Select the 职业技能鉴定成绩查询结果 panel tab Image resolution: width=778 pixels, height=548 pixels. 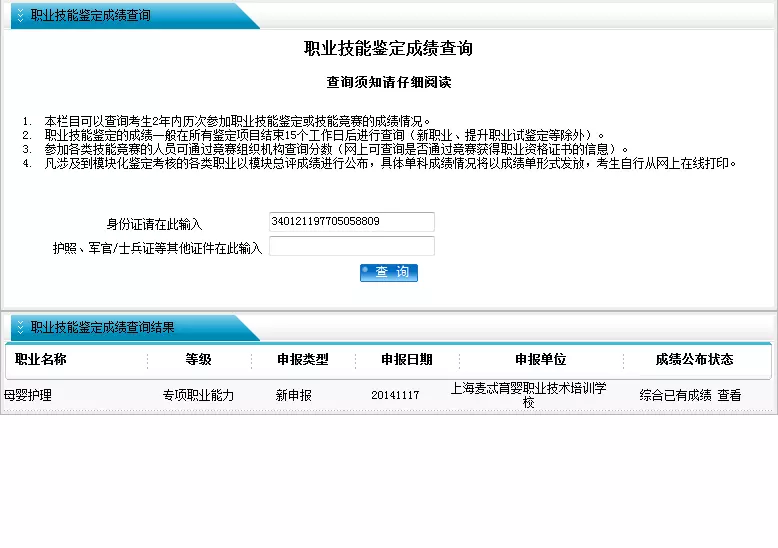pyautogui.click(x=134, y=327)
